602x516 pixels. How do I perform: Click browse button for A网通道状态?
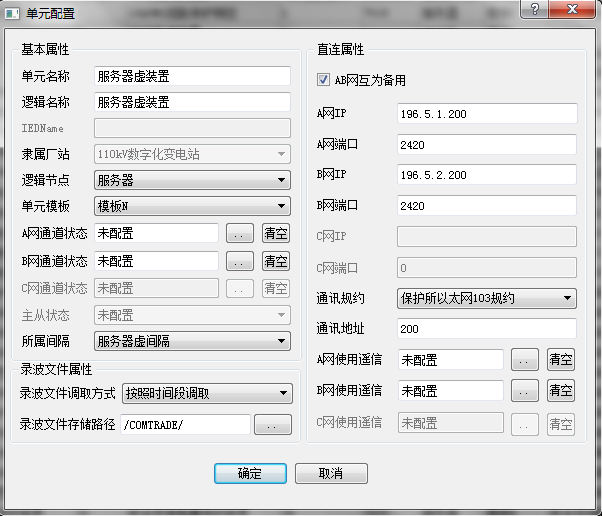pos(239,234)
